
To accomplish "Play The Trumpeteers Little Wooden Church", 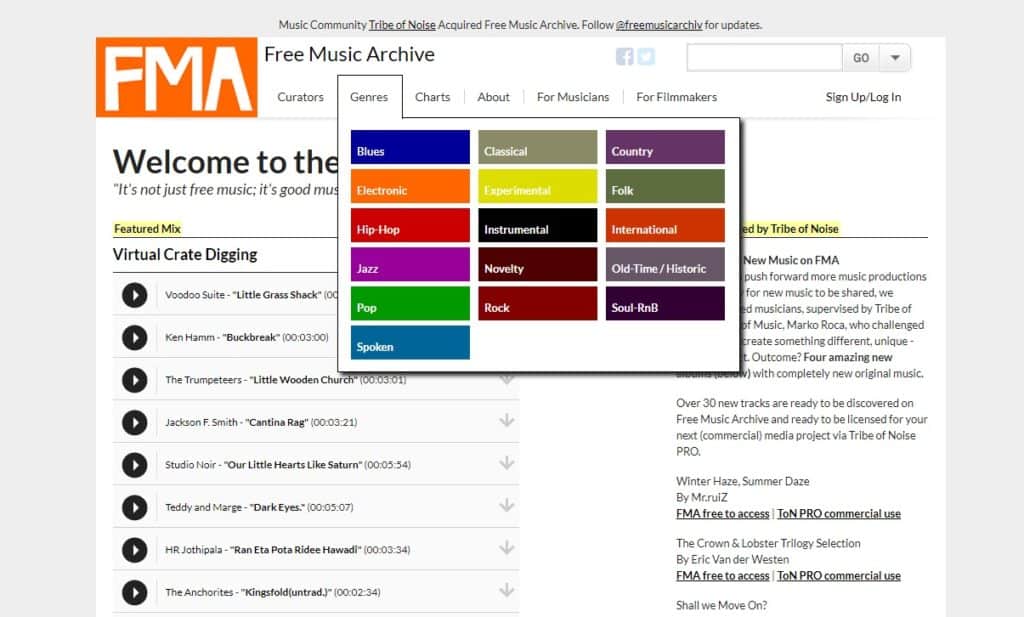I will (135, 380).
